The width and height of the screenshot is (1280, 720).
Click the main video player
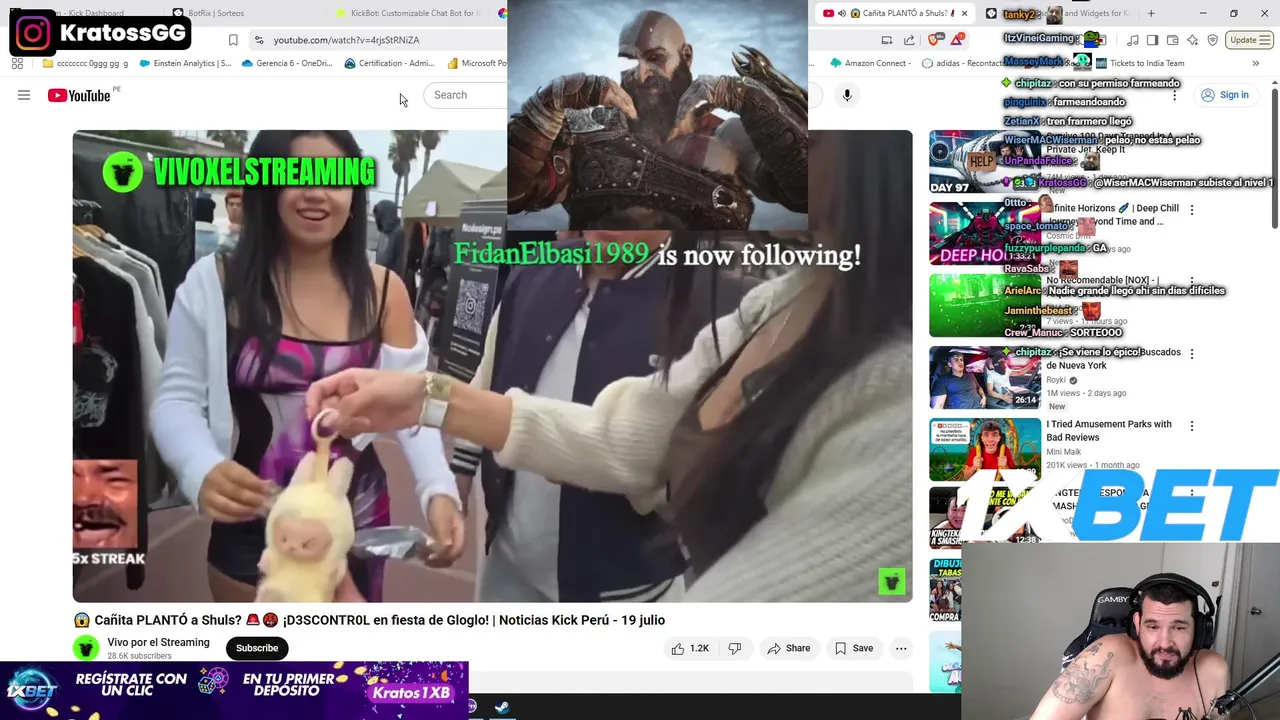(x=492, y=366)
